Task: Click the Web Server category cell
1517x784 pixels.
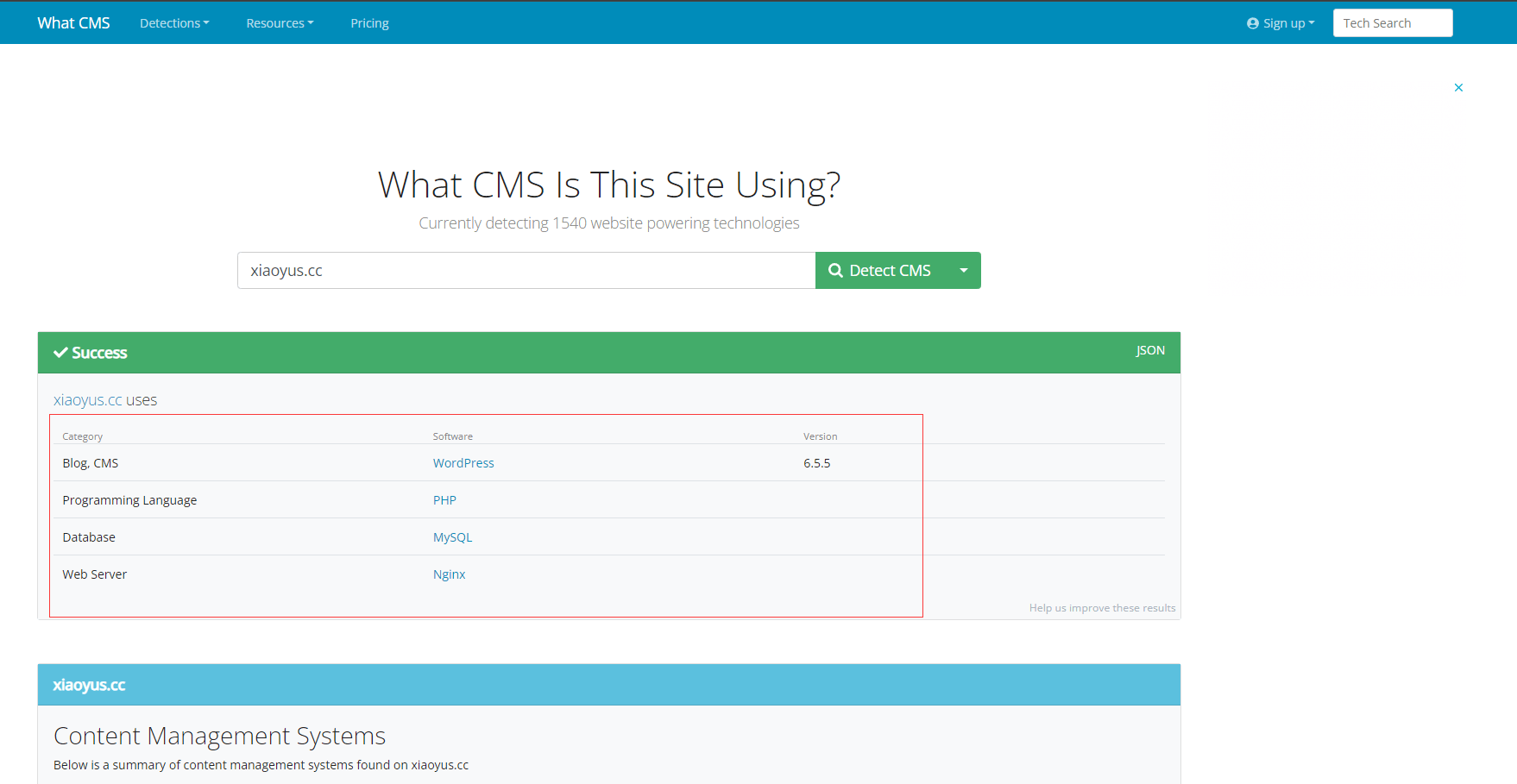Action: coord(95,574)
